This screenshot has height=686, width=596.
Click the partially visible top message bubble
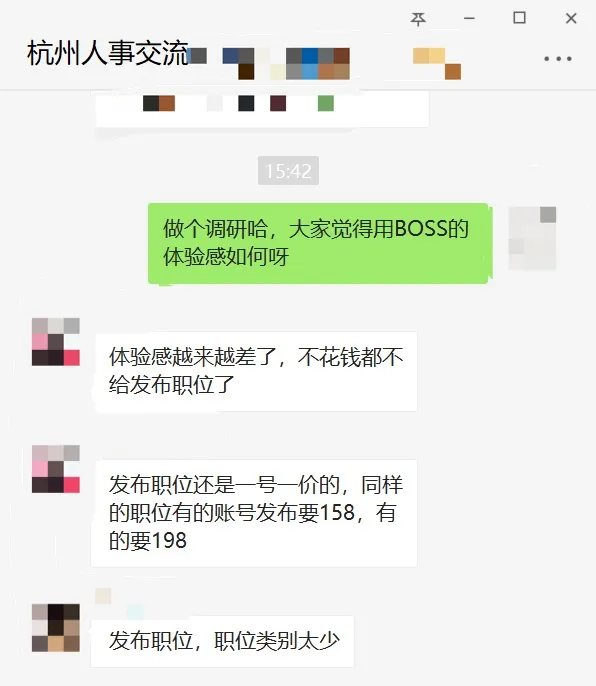262,108
